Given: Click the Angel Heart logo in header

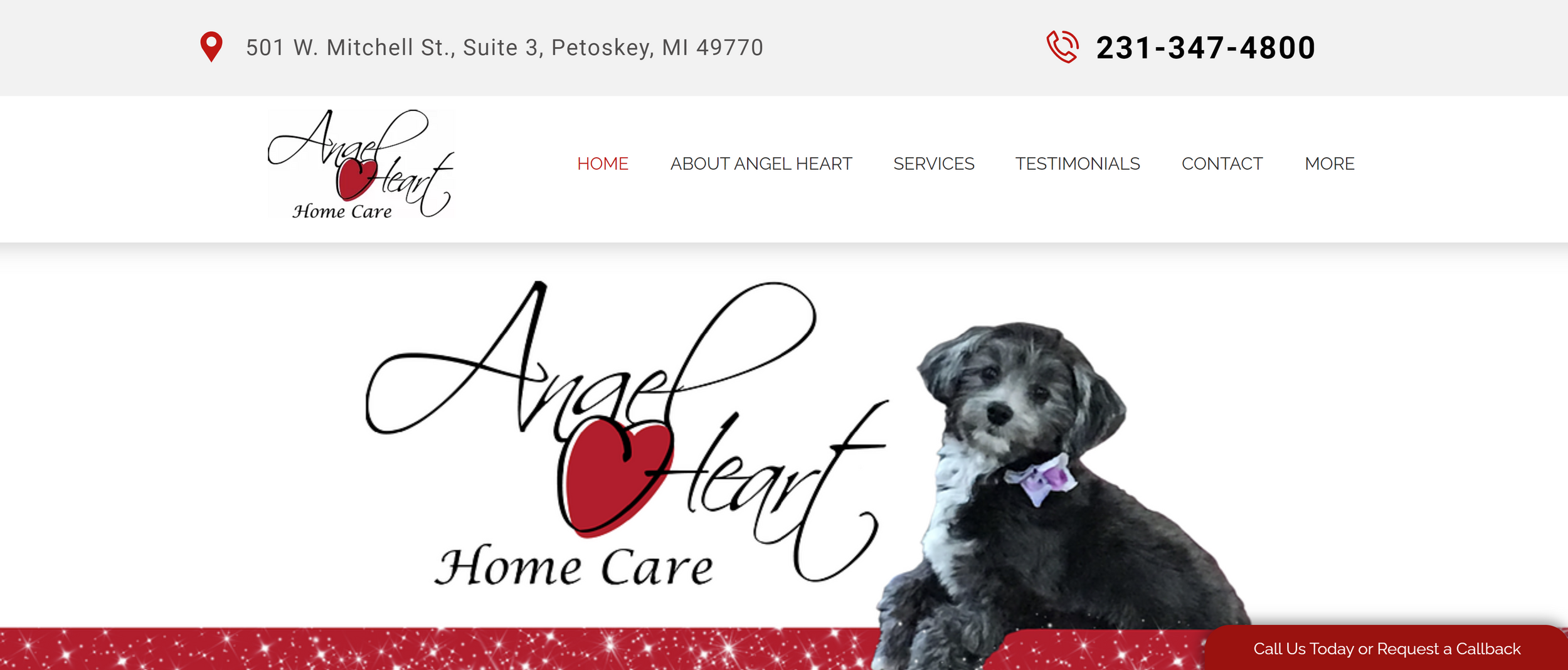Looking at the screenshot, I should click(360, 164).
